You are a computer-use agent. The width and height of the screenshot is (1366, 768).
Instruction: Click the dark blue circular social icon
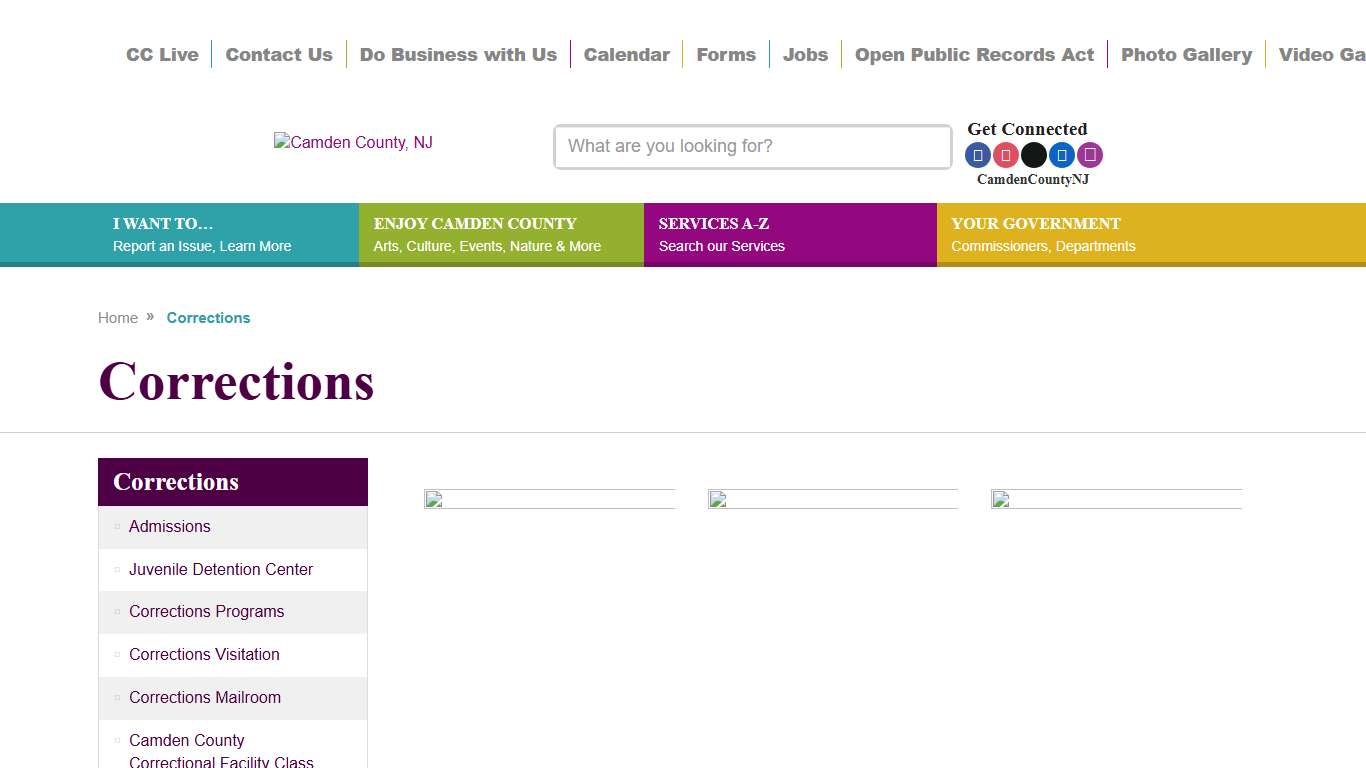pos(977,155)
